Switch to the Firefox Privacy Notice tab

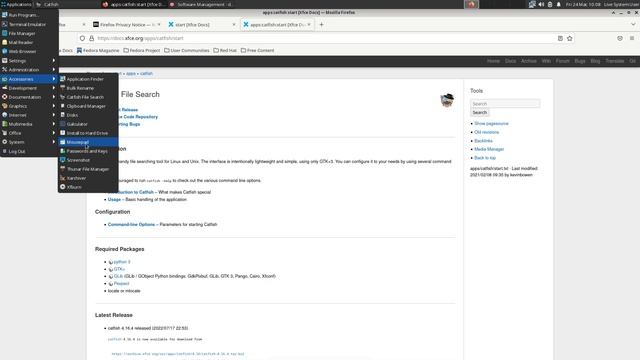[x=127, y=24]
